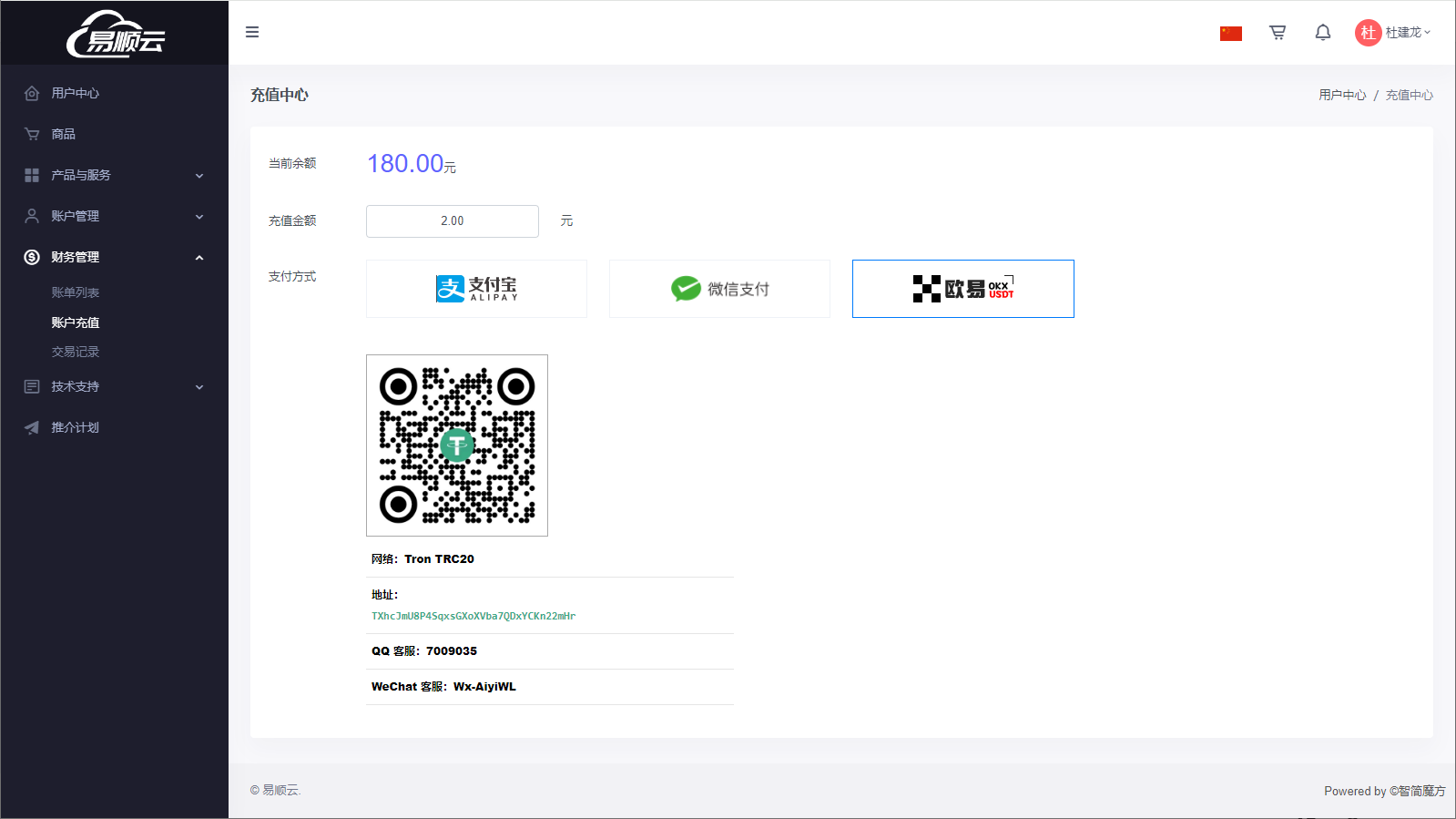Click the 充值中心 breadcrumb

[1410, 95]
